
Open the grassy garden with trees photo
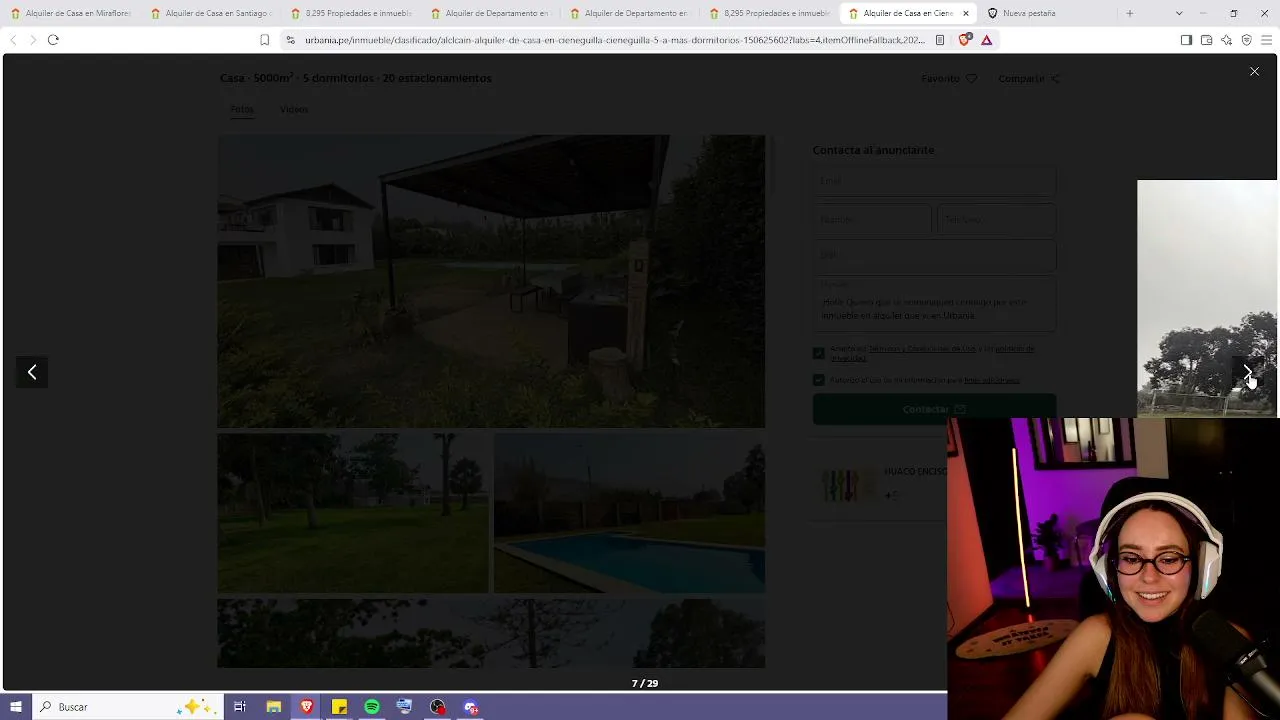(x=353, y=513)
